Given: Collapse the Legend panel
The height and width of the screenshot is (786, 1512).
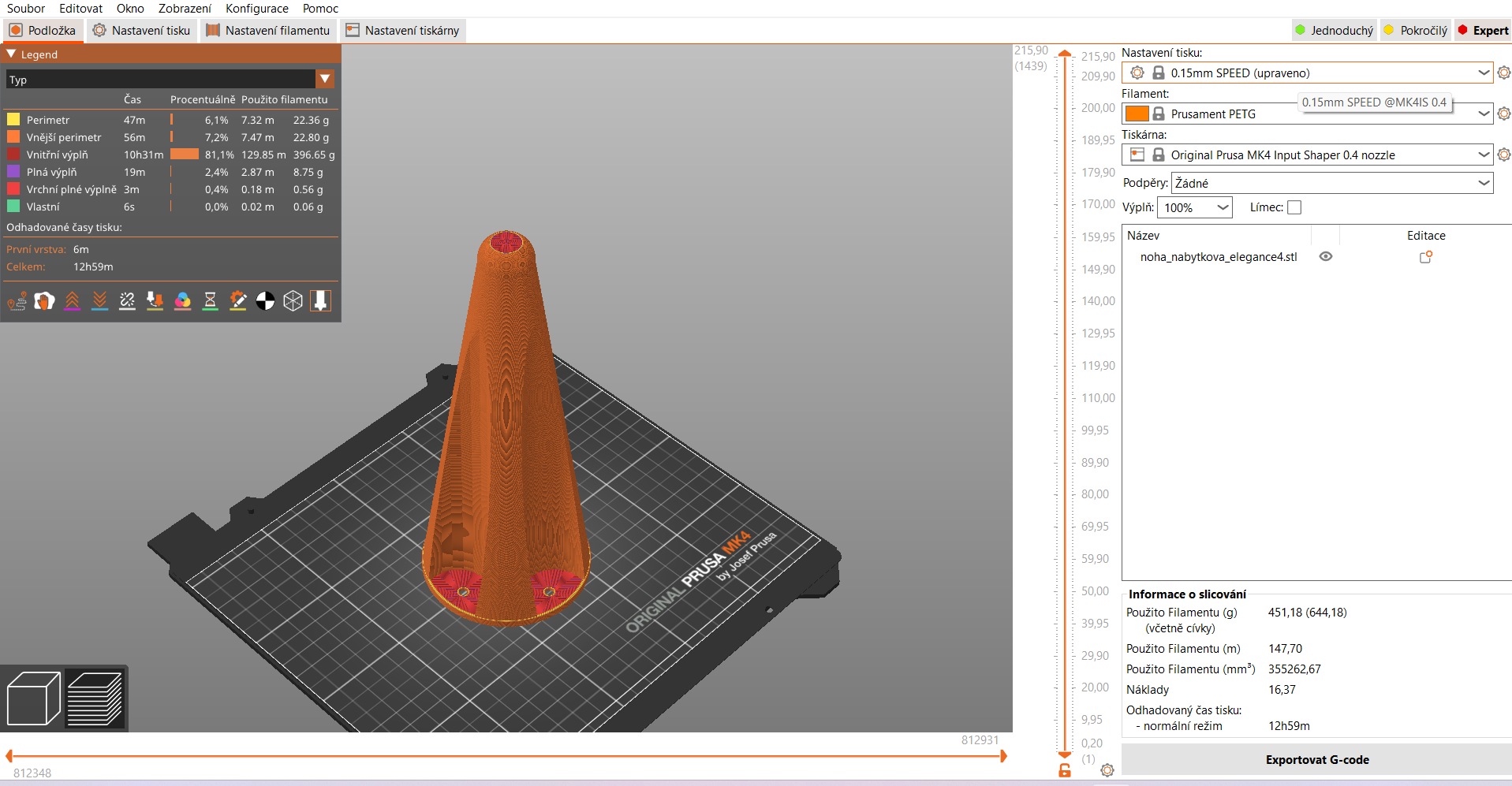Looking at the screenshot, I should [x=11, y=54].
